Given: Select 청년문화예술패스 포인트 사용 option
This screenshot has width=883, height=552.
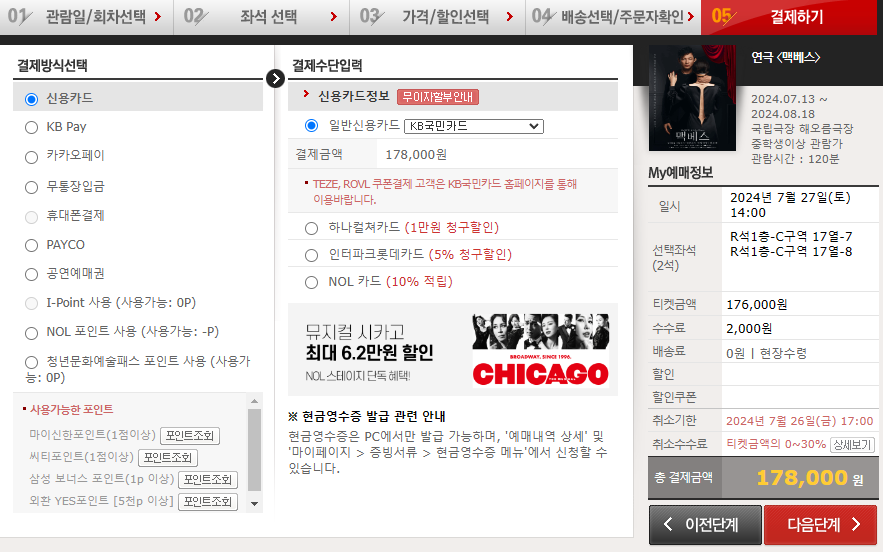Looking at the screenshot, I should click(x=32, y=362).
